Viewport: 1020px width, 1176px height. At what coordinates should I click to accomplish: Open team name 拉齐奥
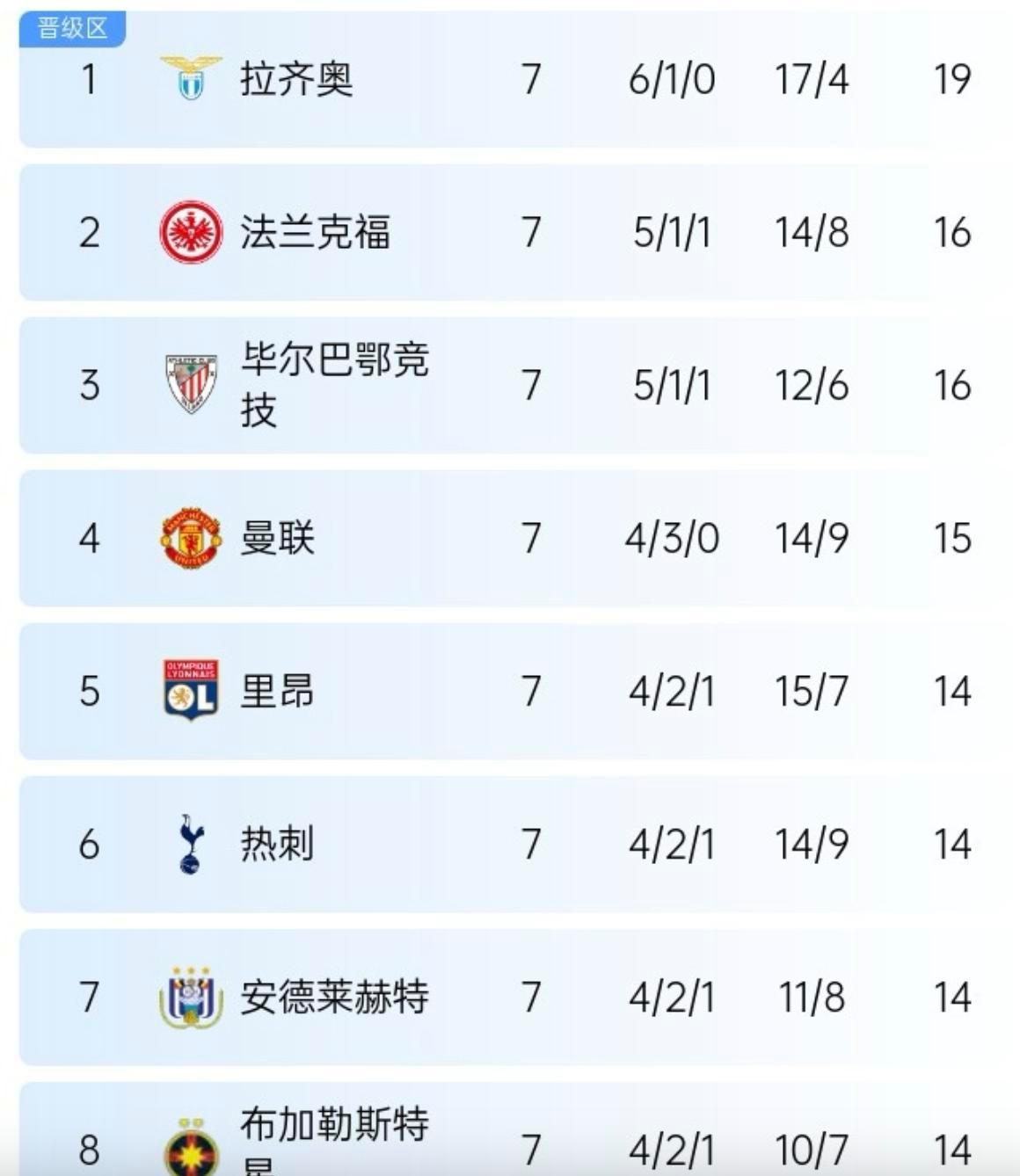coord(296,80)
